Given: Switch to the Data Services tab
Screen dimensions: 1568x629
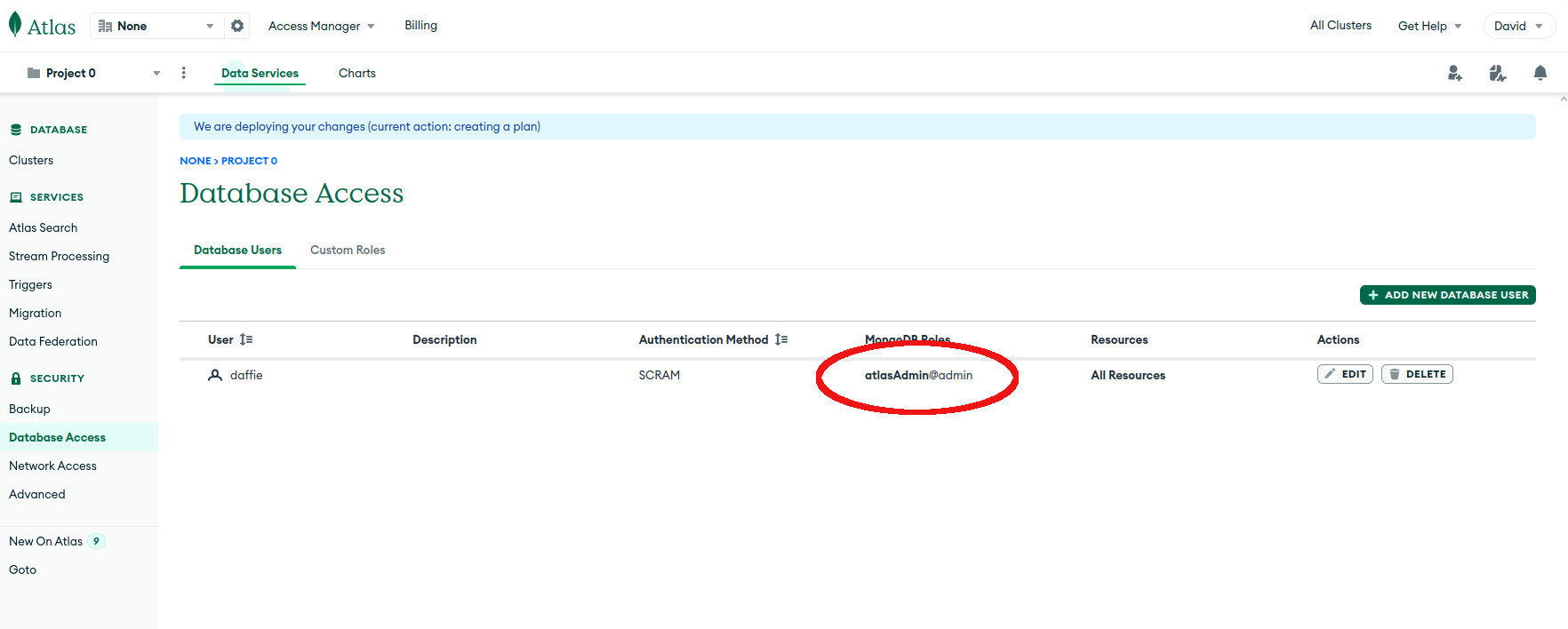Looking at the screenshot, I should 260,73.
